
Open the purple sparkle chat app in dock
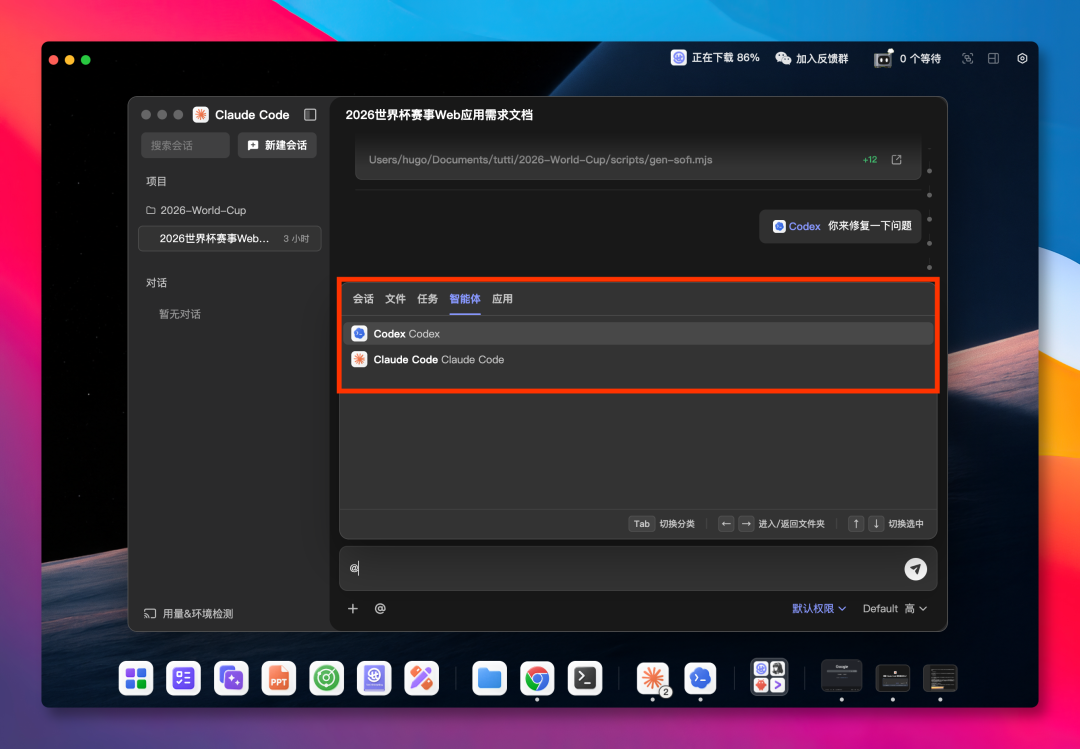point(231,678)
